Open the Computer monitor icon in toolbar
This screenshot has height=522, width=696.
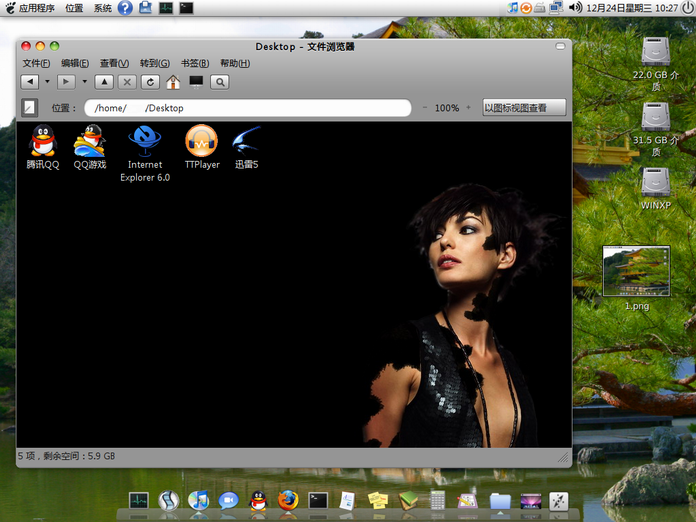196,82
